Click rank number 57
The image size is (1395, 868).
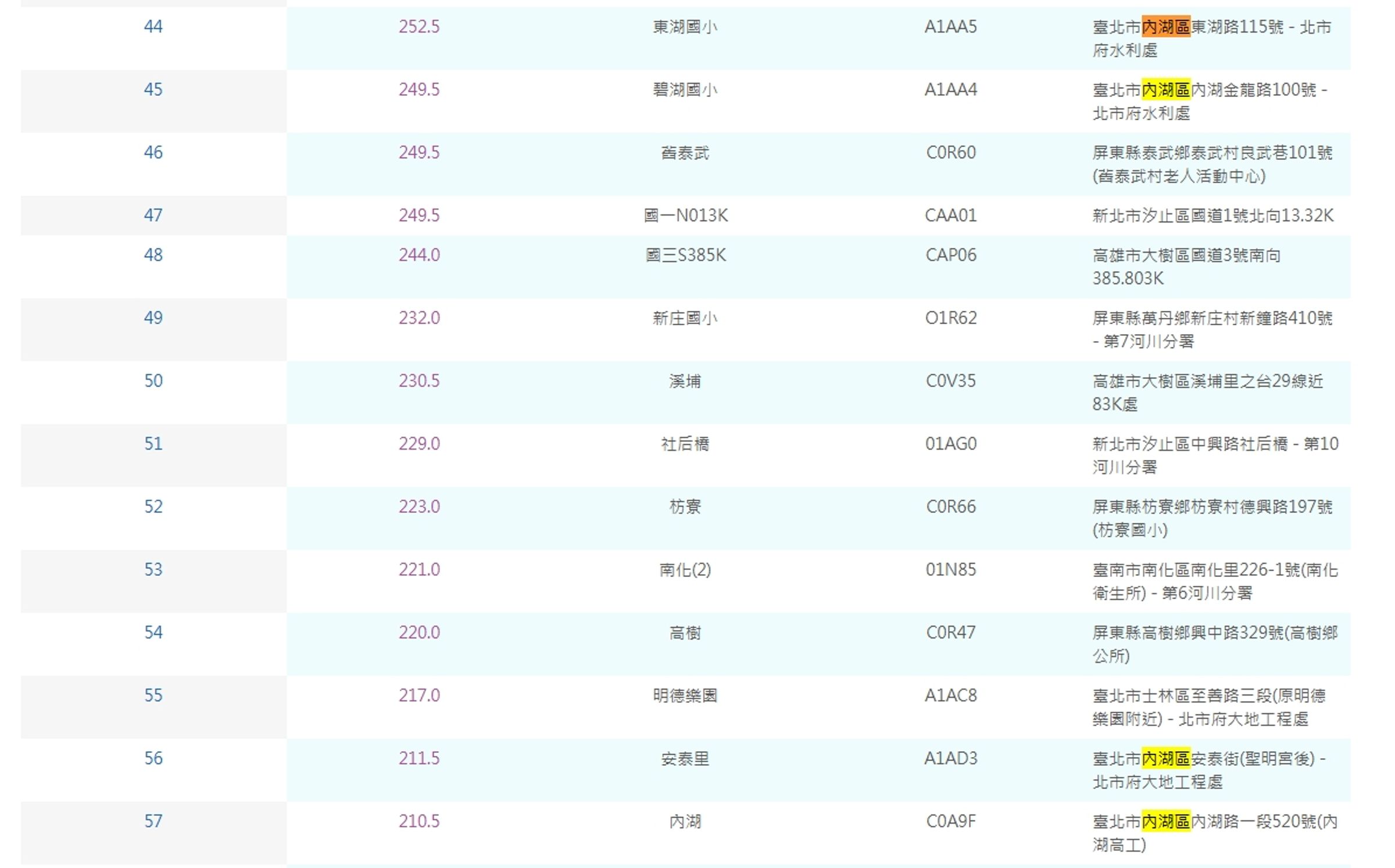click(x=153, y=822)
